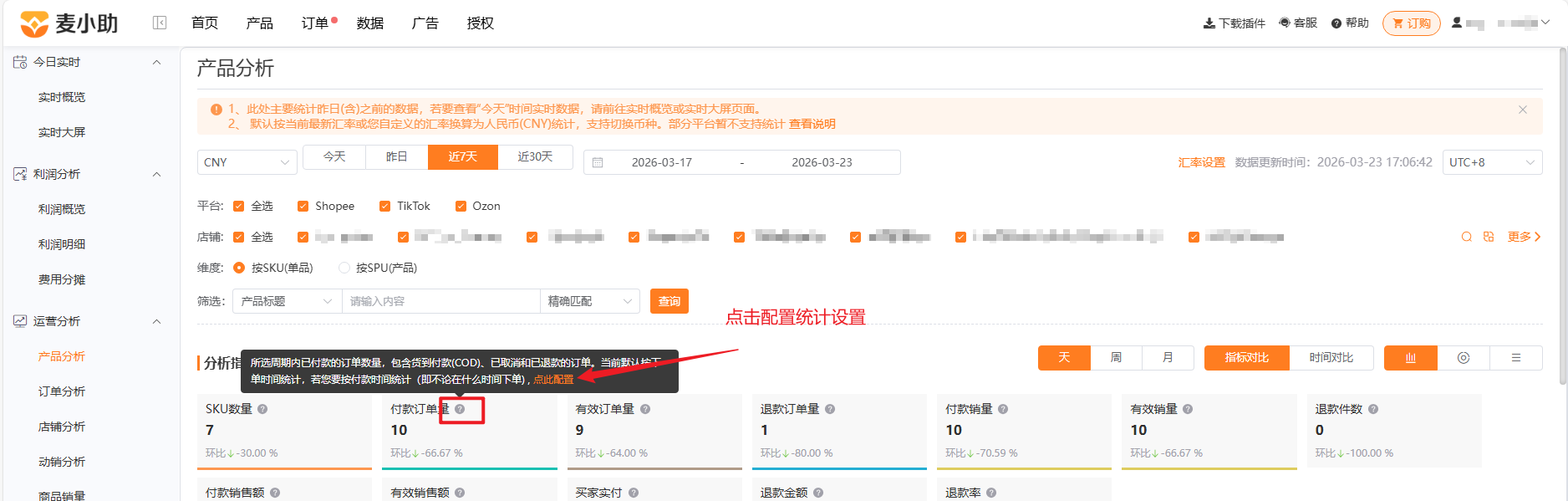Open the 产品标题 filter dropdown
This screenshot has width=1568, height=501.
[x=287, y=301]
